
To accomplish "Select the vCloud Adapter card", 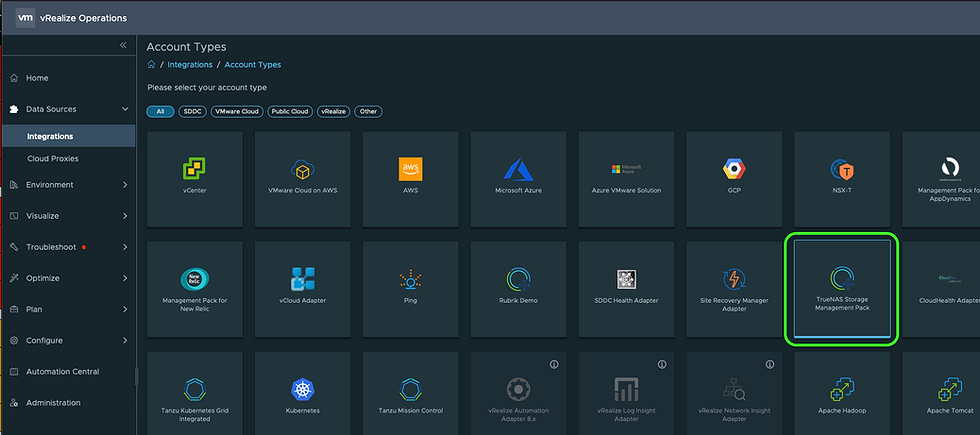I will pos(302,289).
